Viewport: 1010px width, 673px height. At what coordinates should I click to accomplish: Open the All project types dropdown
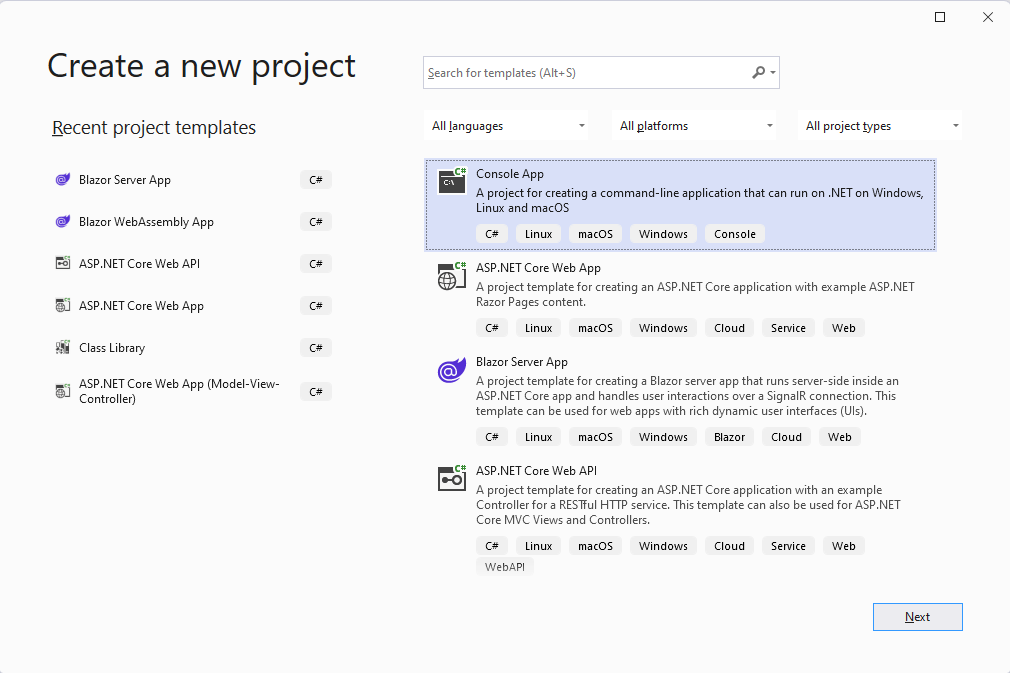[880, 126]
